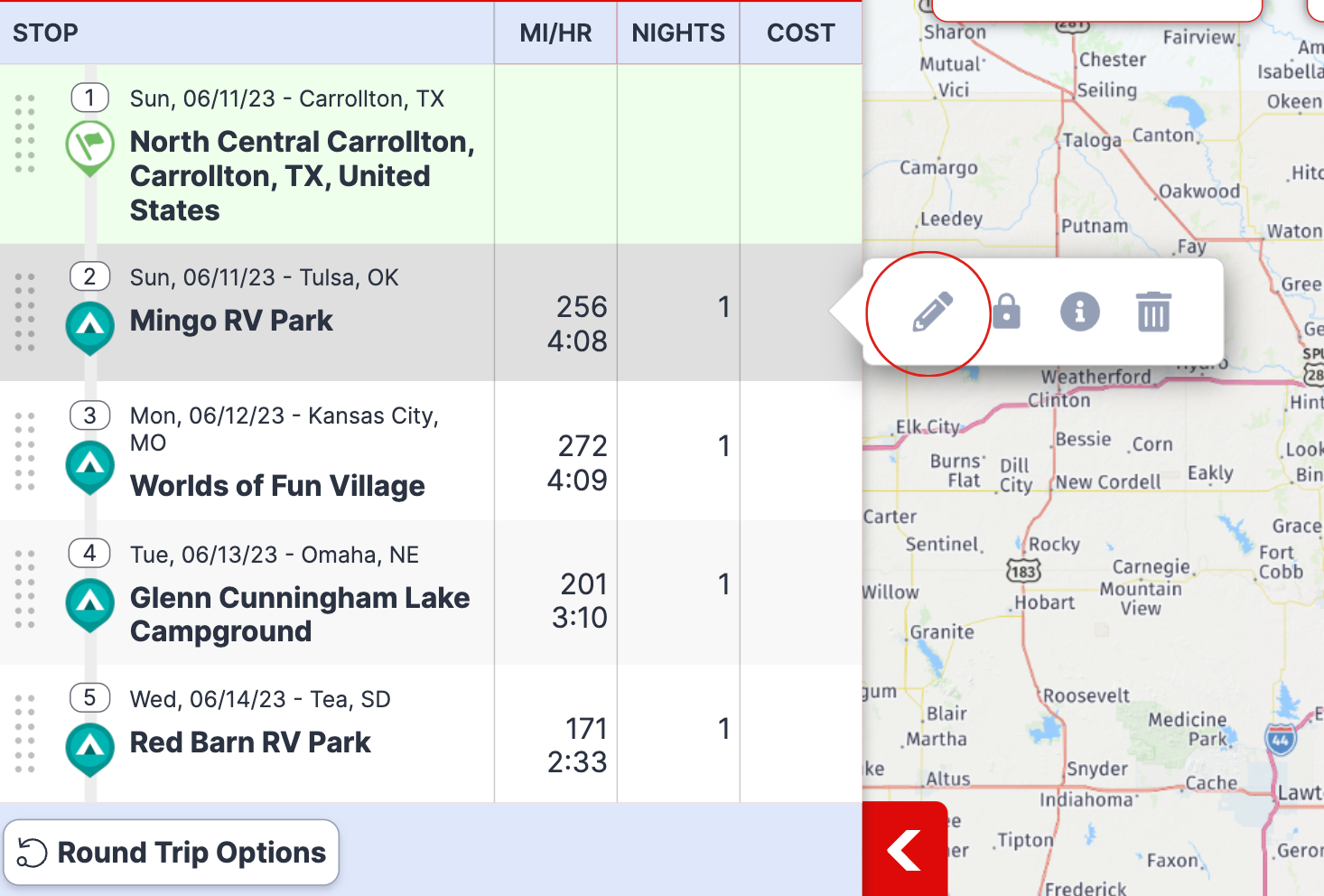Delete the Mingo RV Park stop
This screenshot has width=1324, height=896.
pyautogui.click(x=1152, y=311)
